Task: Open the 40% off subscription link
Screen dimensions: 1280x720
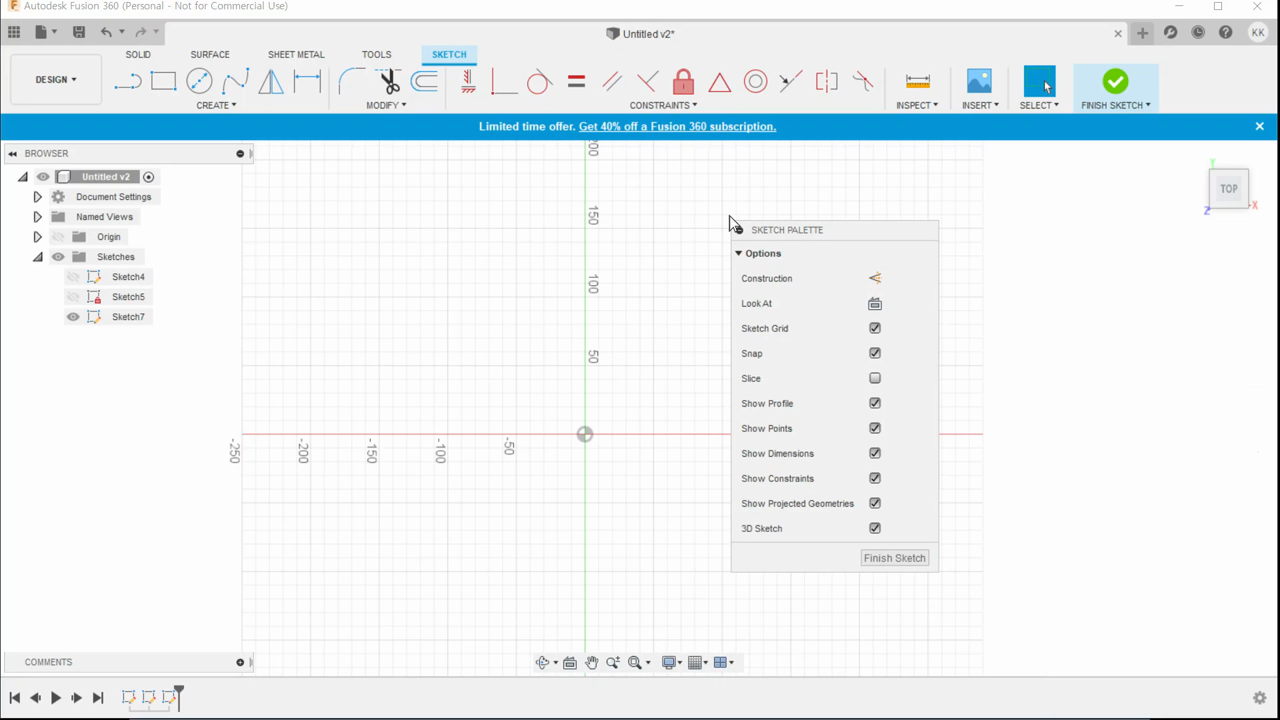Action: 677,127
